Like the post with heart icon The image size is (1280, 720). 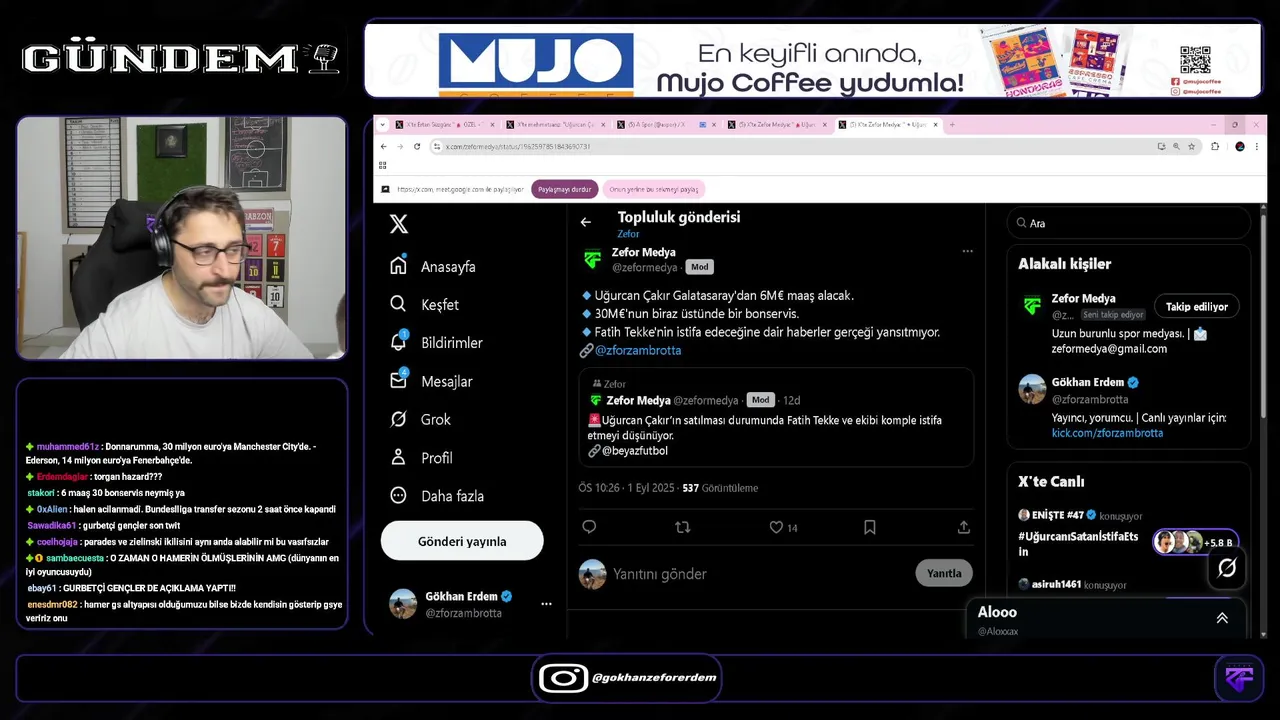(776, 527)
